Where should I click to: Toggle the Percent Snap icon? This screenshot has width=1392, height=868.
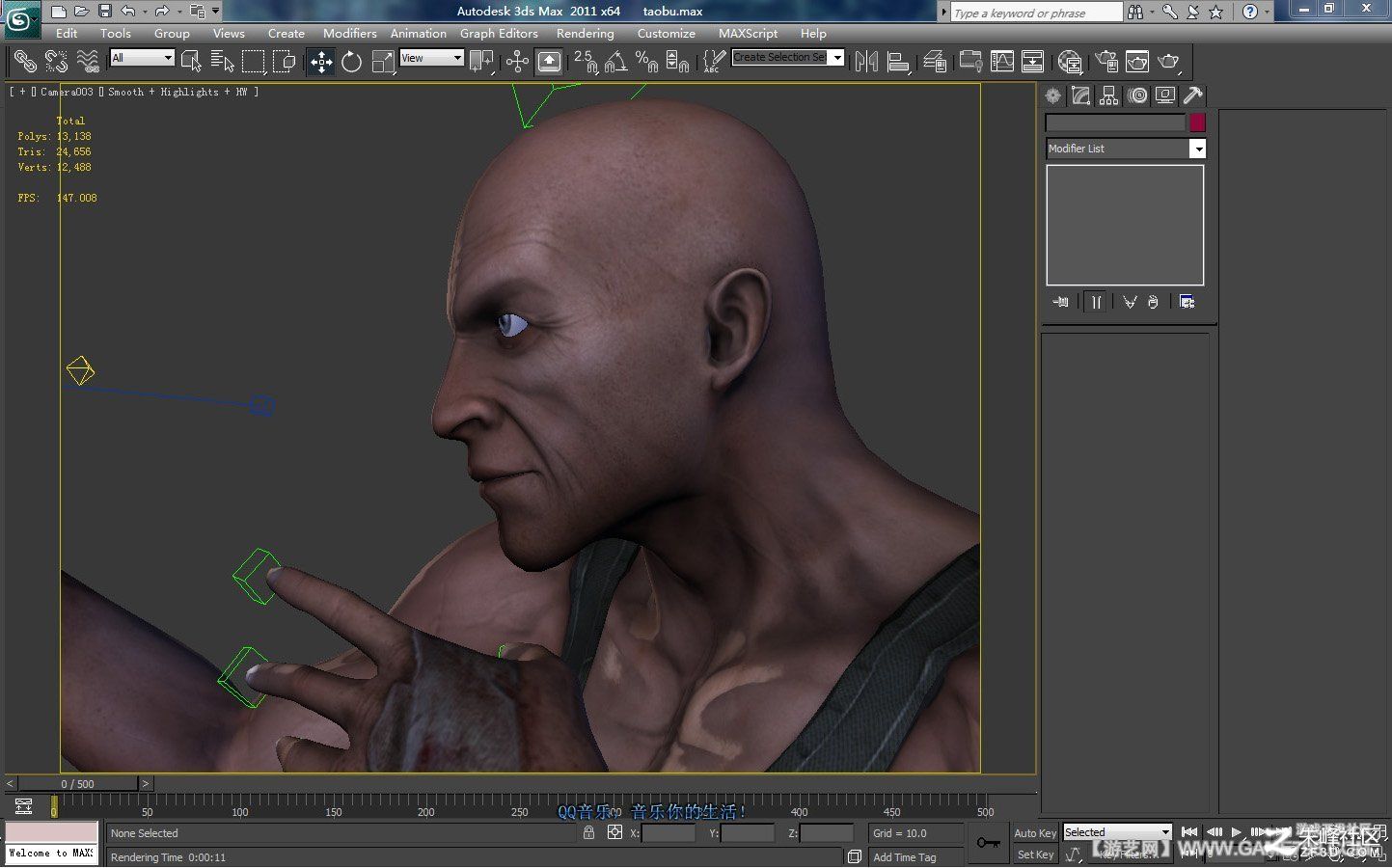point(646,62)
